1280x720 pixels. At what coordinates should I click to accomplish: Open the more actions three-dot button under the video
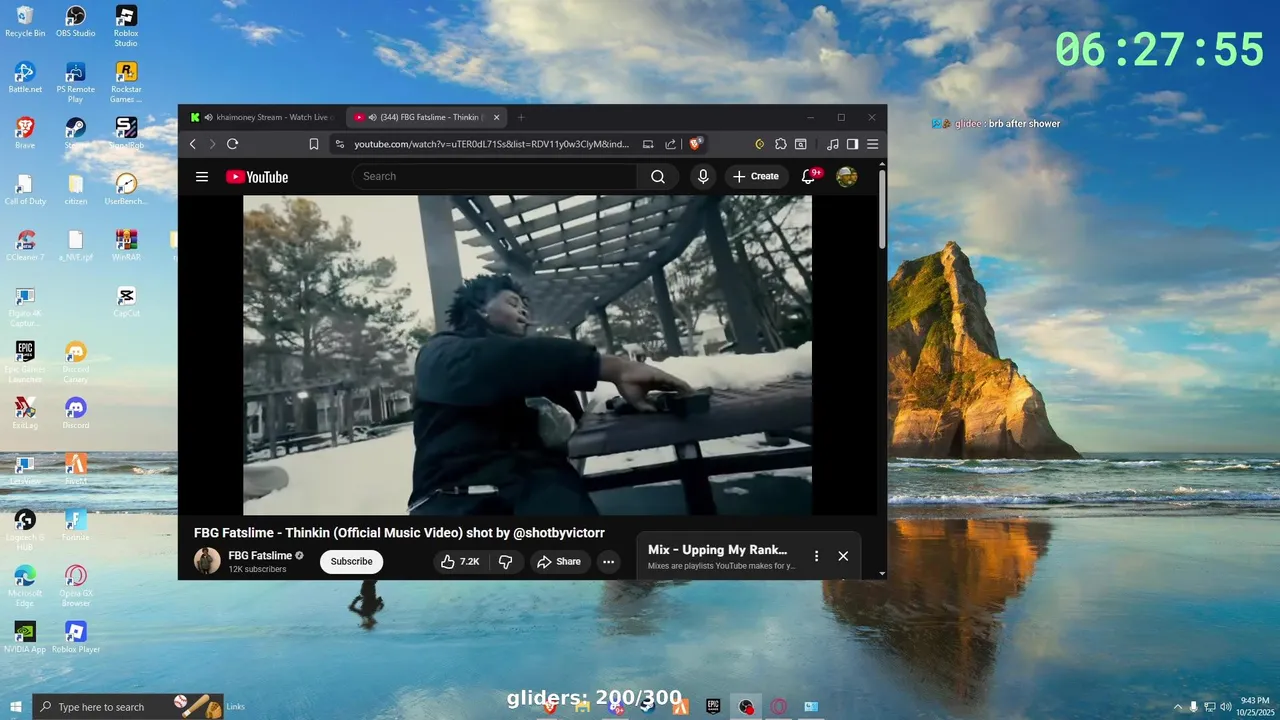coord(608,562)
